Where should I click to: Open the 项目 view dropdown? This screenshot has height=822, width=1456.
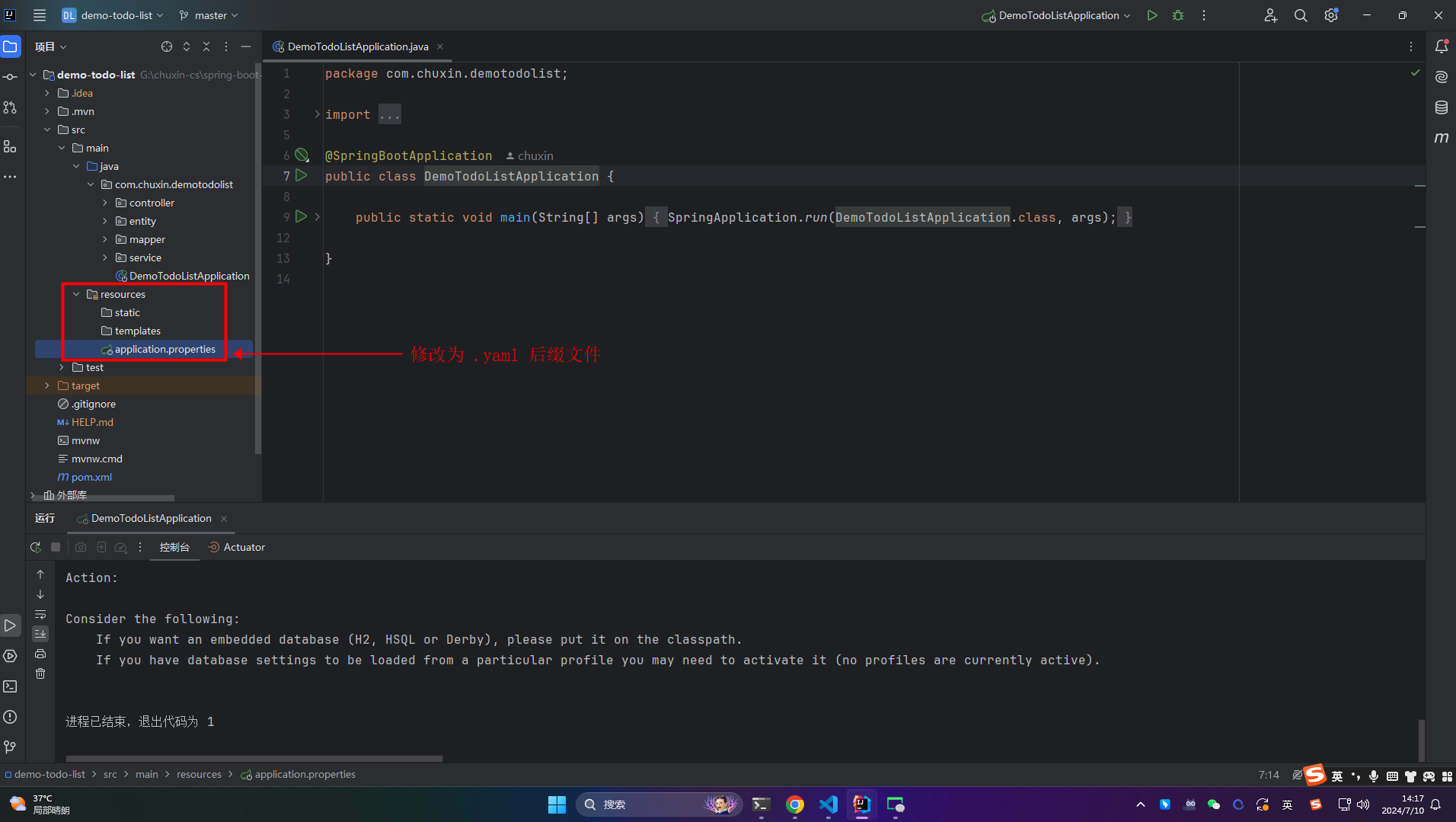coord(51,46)
